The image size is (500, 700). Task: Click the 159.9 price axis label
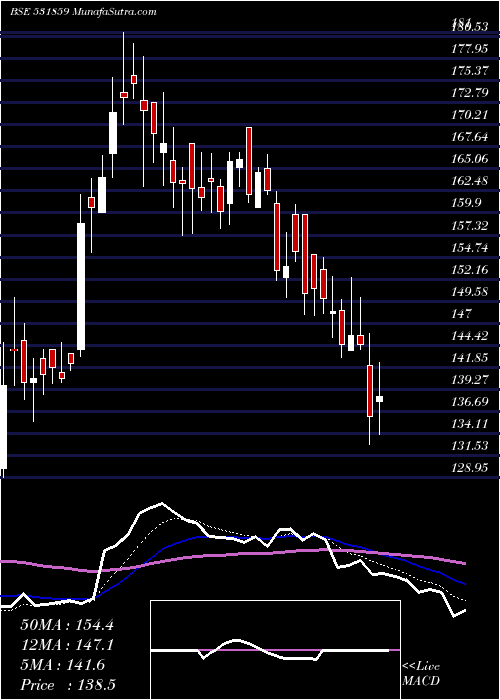click(467, 203)
